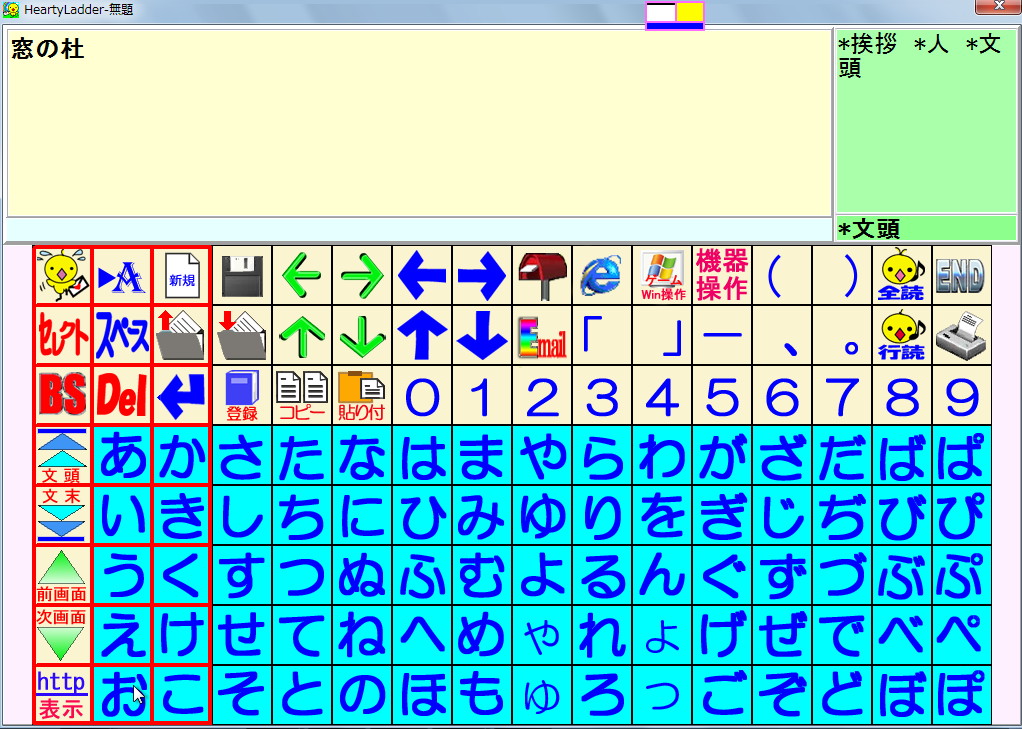Print using the printer icon
1022x729 pixels.
(961, 335)
